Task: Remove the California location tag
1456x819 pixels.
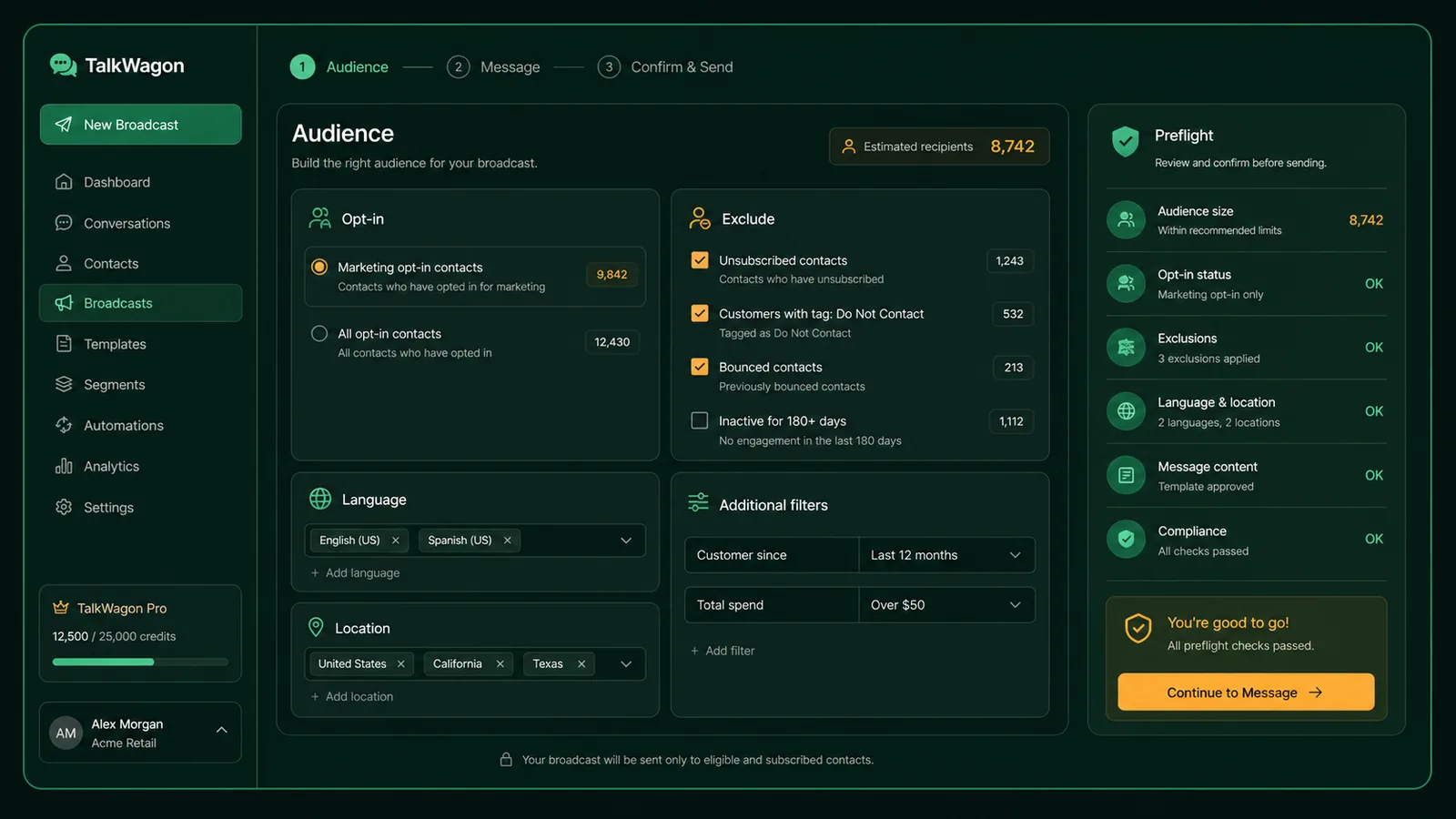Action: pyautogui.click(x=500, y=664)
